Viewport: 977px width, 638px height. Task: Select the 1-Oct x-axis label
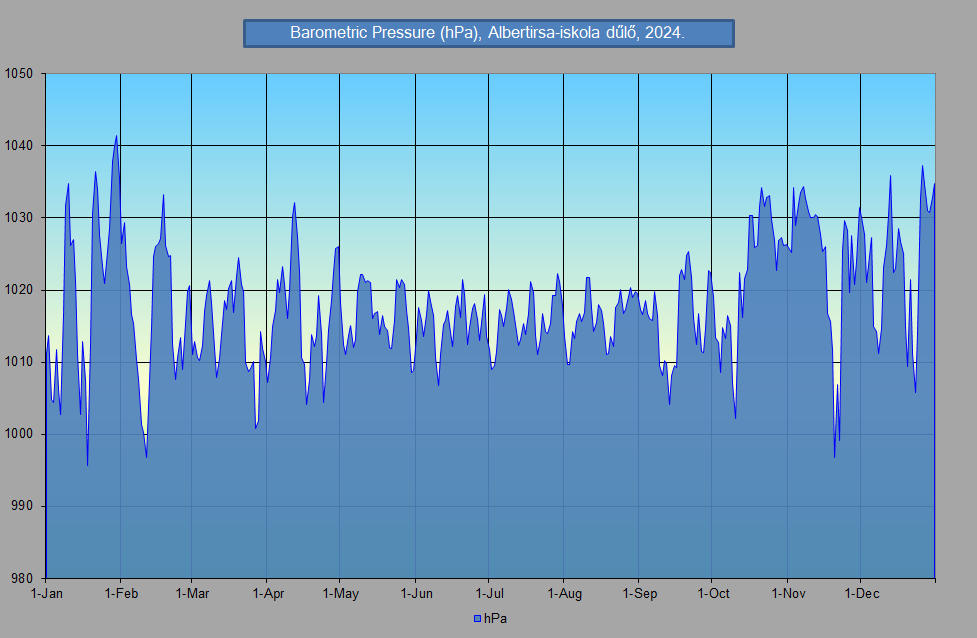tap(712, 594)
